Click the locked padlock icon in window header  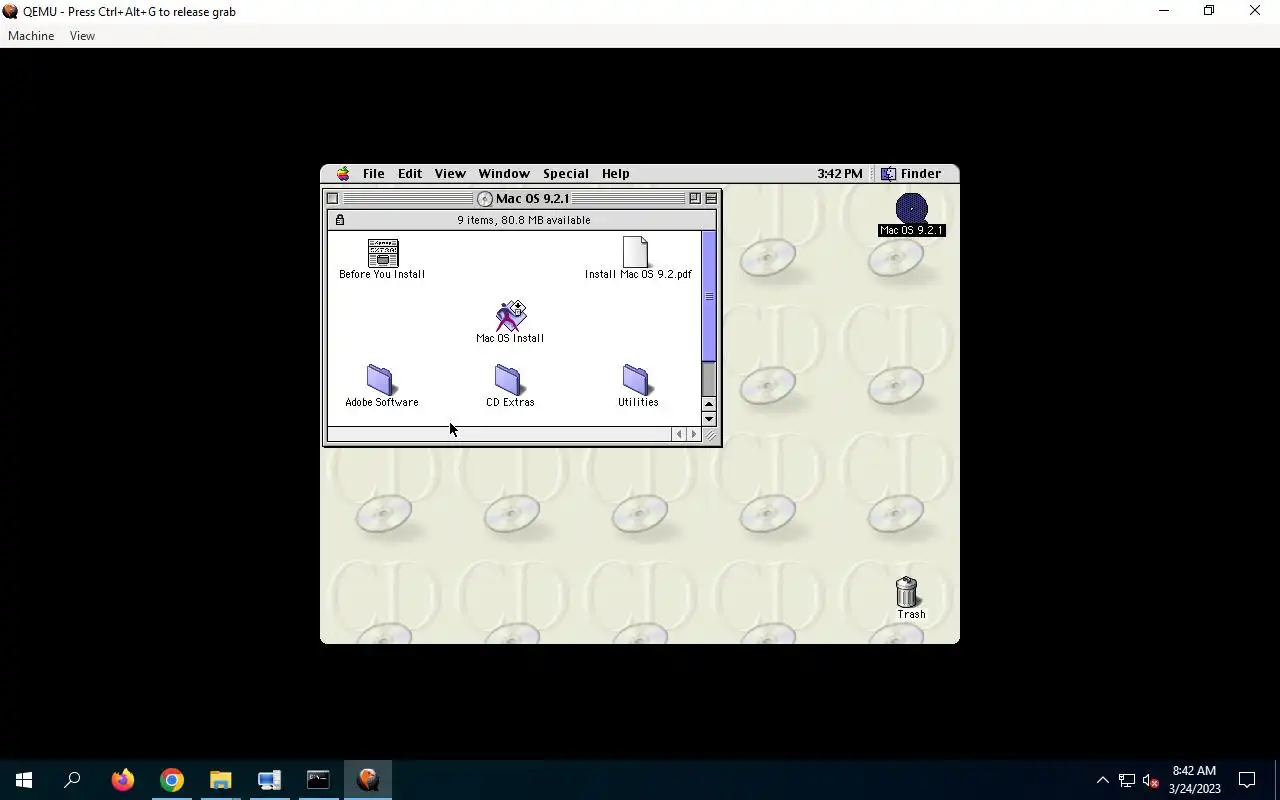coord(340,220)
